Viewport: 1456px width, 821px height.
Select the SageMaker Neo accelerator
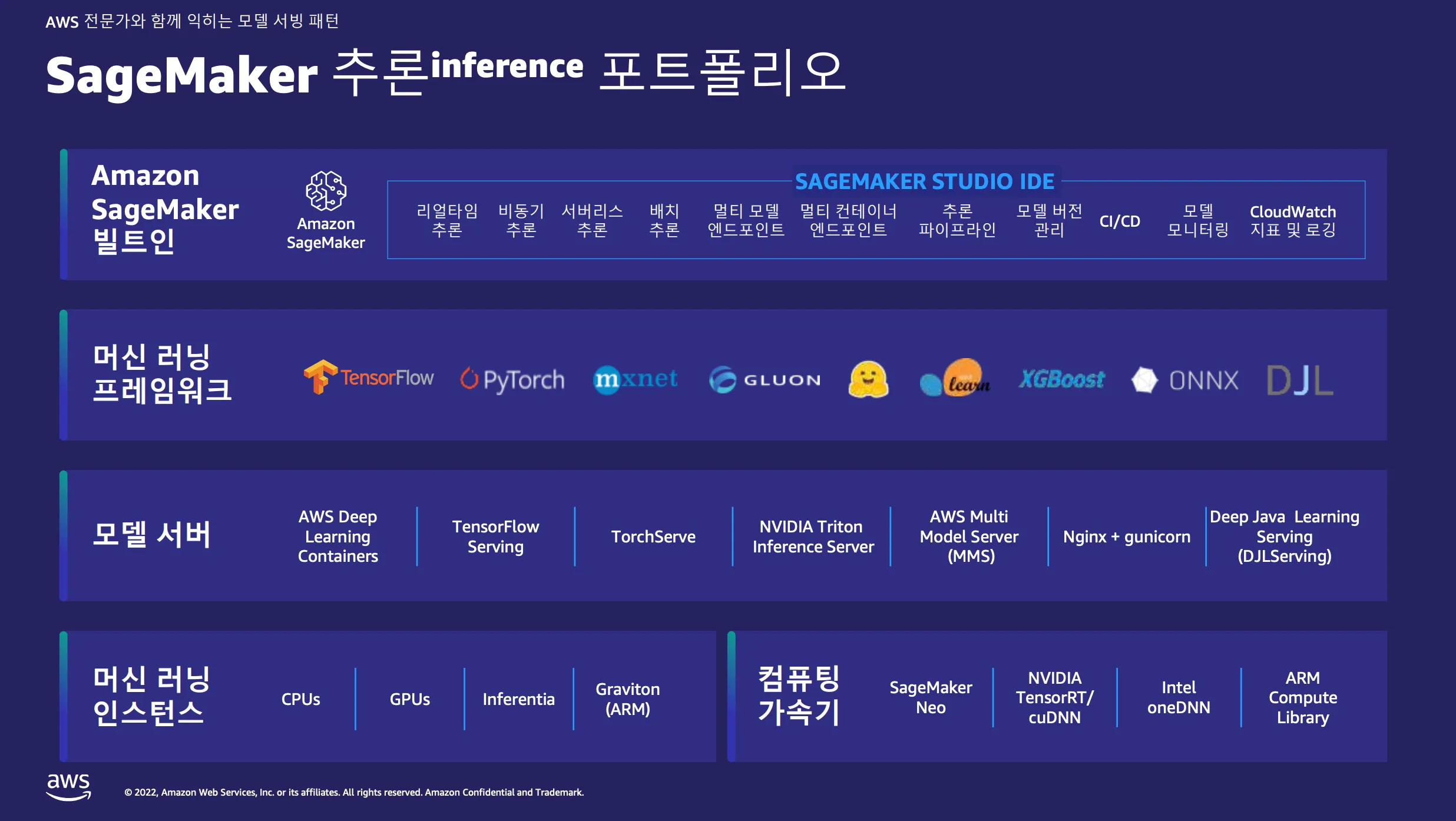pyautogui.click(x=931, y=697)
